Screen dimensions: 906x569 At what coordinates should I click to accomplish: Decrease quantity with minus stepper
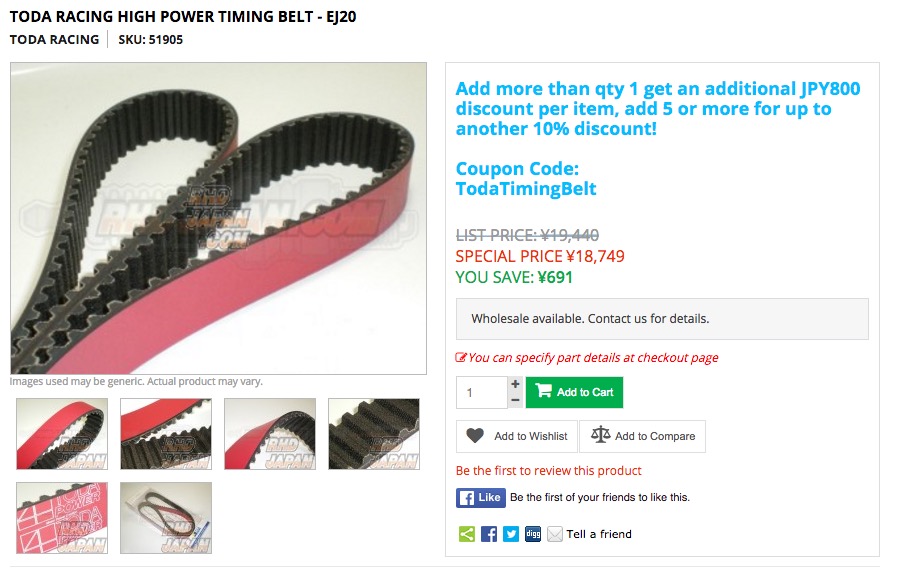tap(515, 400)
